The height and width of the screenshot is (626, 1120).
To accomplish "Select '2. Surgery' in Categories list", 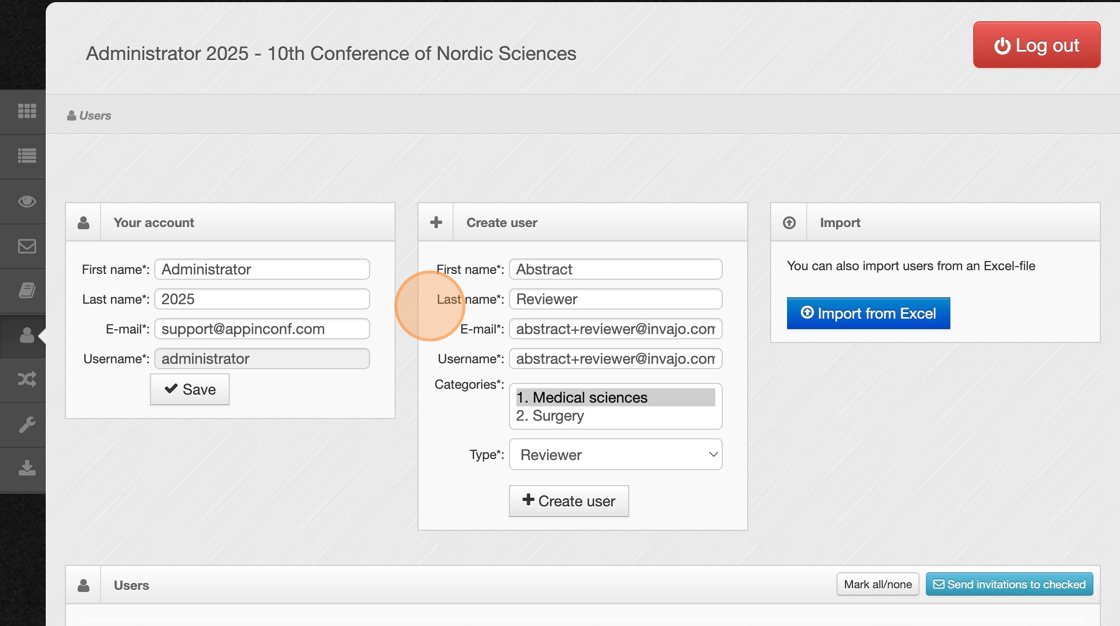I will pos(615,416).
